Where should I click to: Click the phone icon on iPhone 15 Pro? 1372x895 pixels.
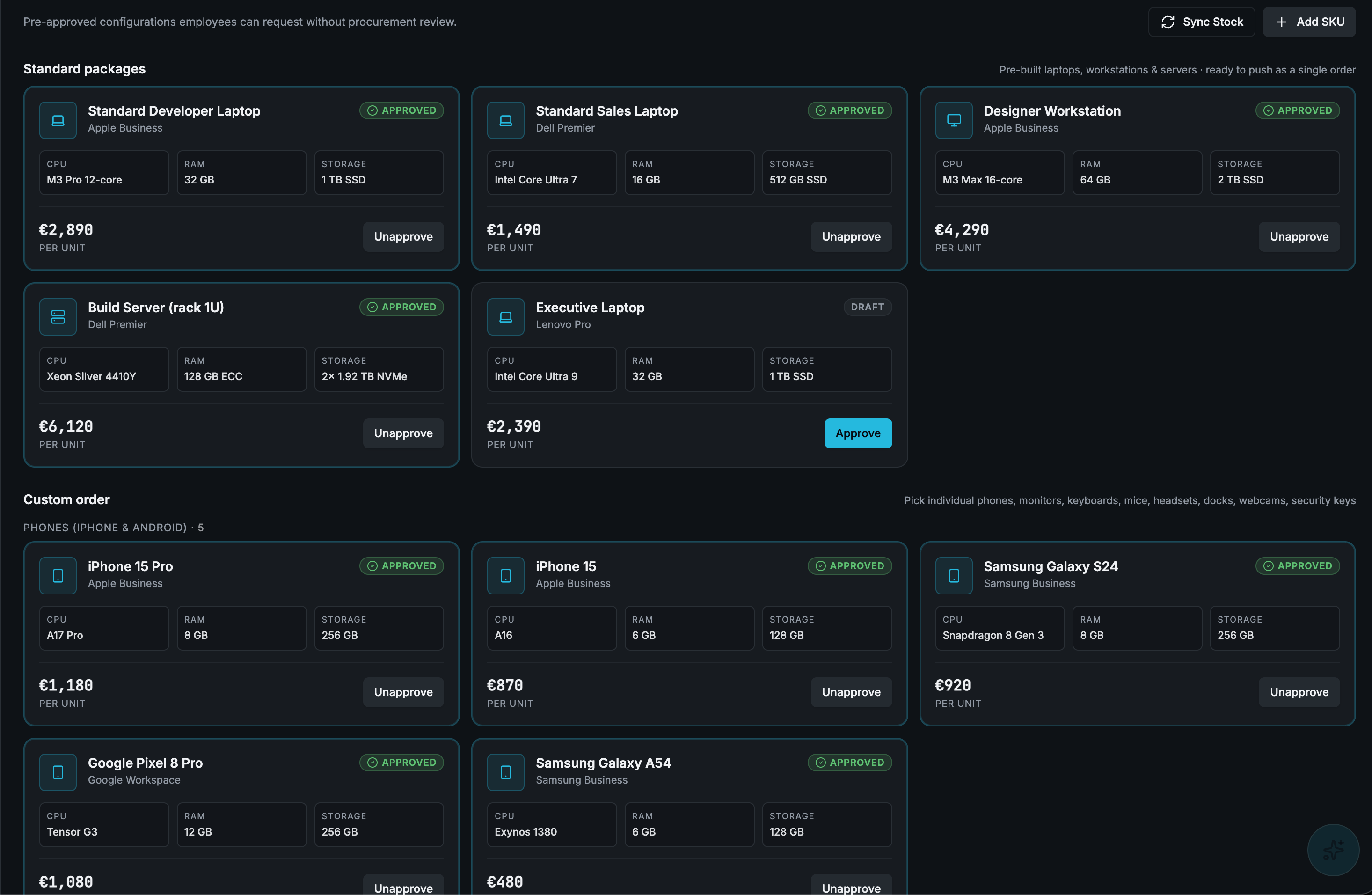coord(58,575)
